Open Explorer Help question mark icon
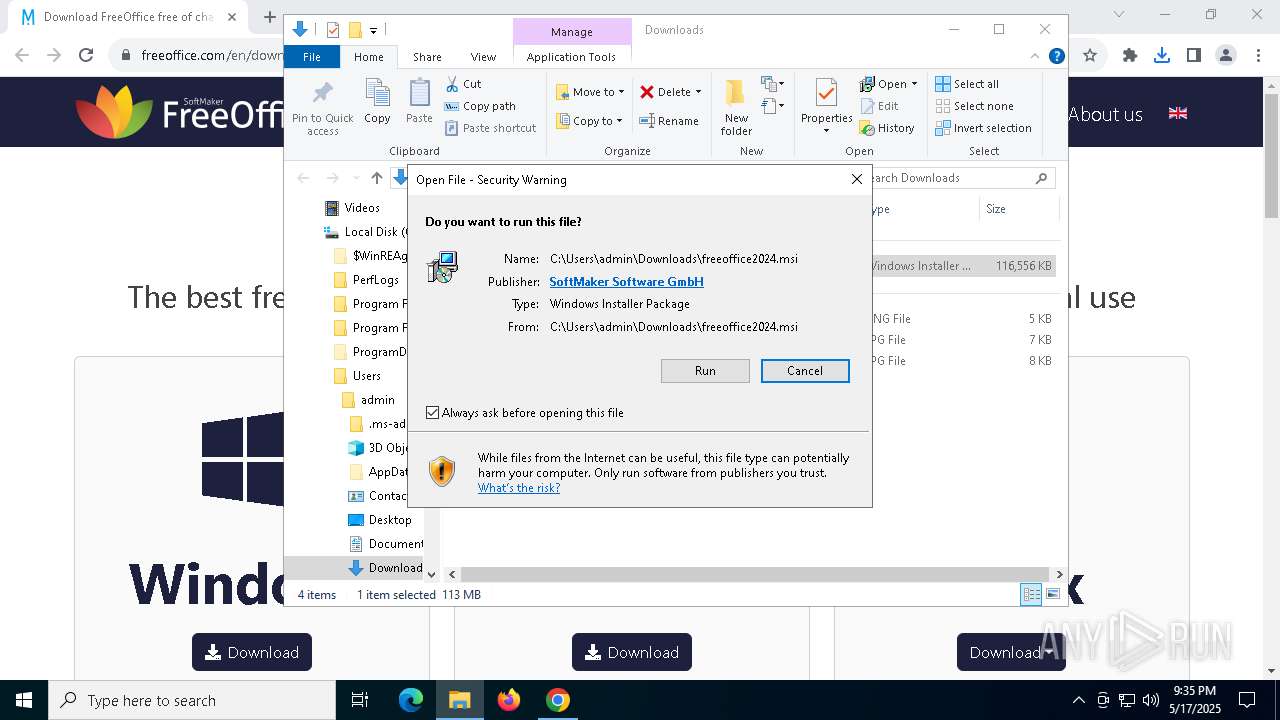This screenshot has height=720, width=1280. click(x=1056, y=56)
